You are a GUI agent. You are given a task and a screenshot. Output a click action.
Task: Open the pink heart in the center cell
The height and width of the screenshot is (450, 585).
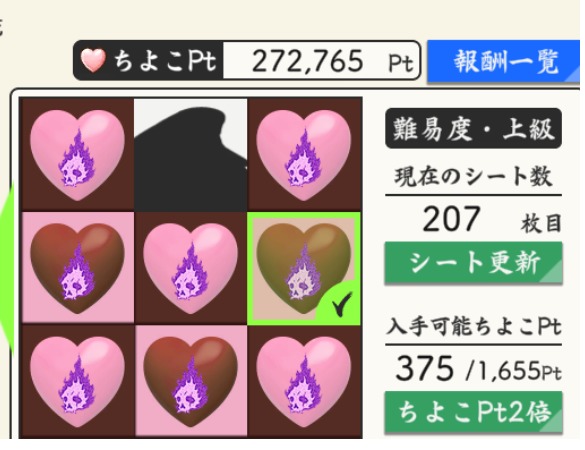pos(191,269)
